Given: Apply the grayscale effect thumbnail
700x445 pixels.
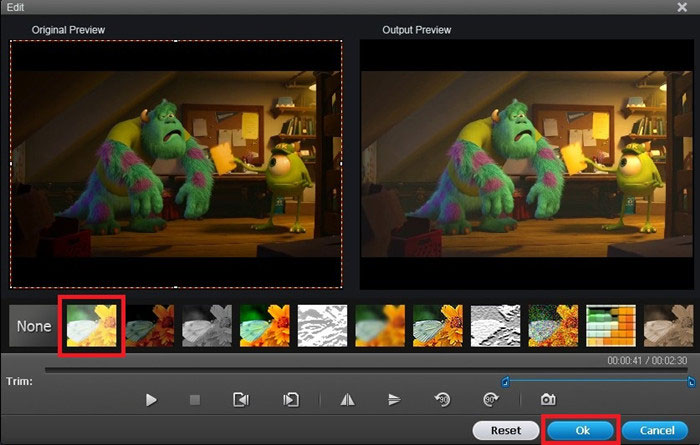Looking at the screenshot, I should (x=207, y=326).
